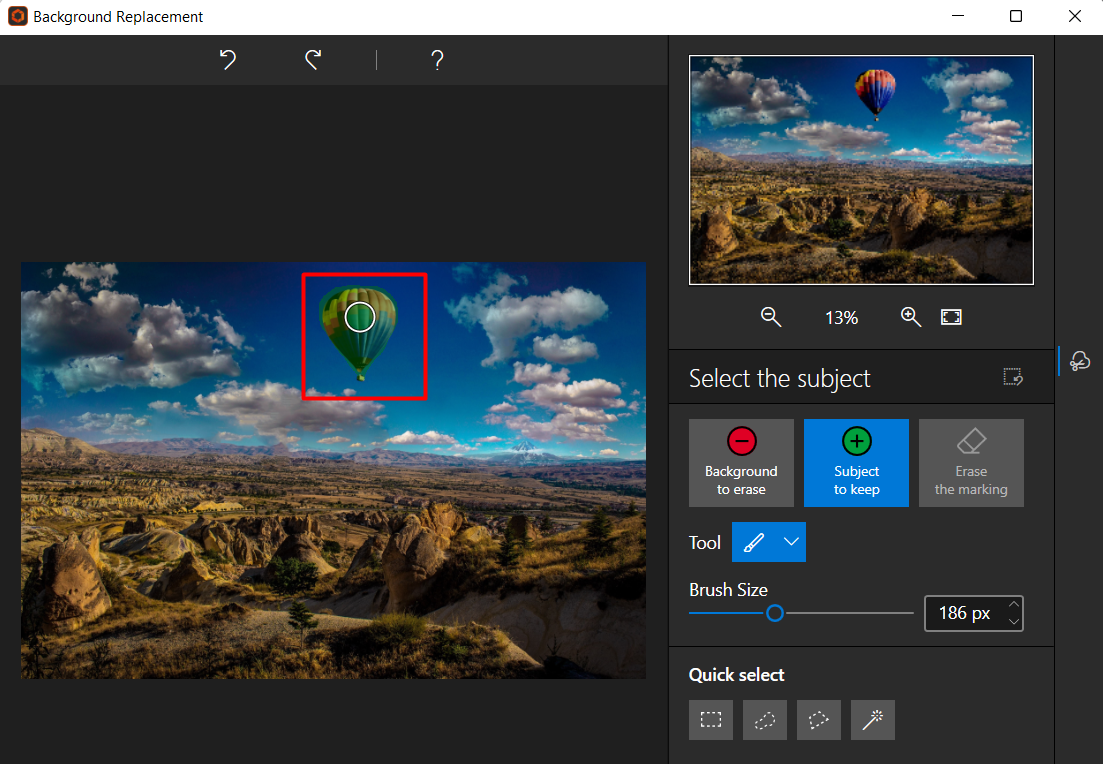1103x764 pixels.
Task: Click the brush tool icon
Action: coord(753,542)
